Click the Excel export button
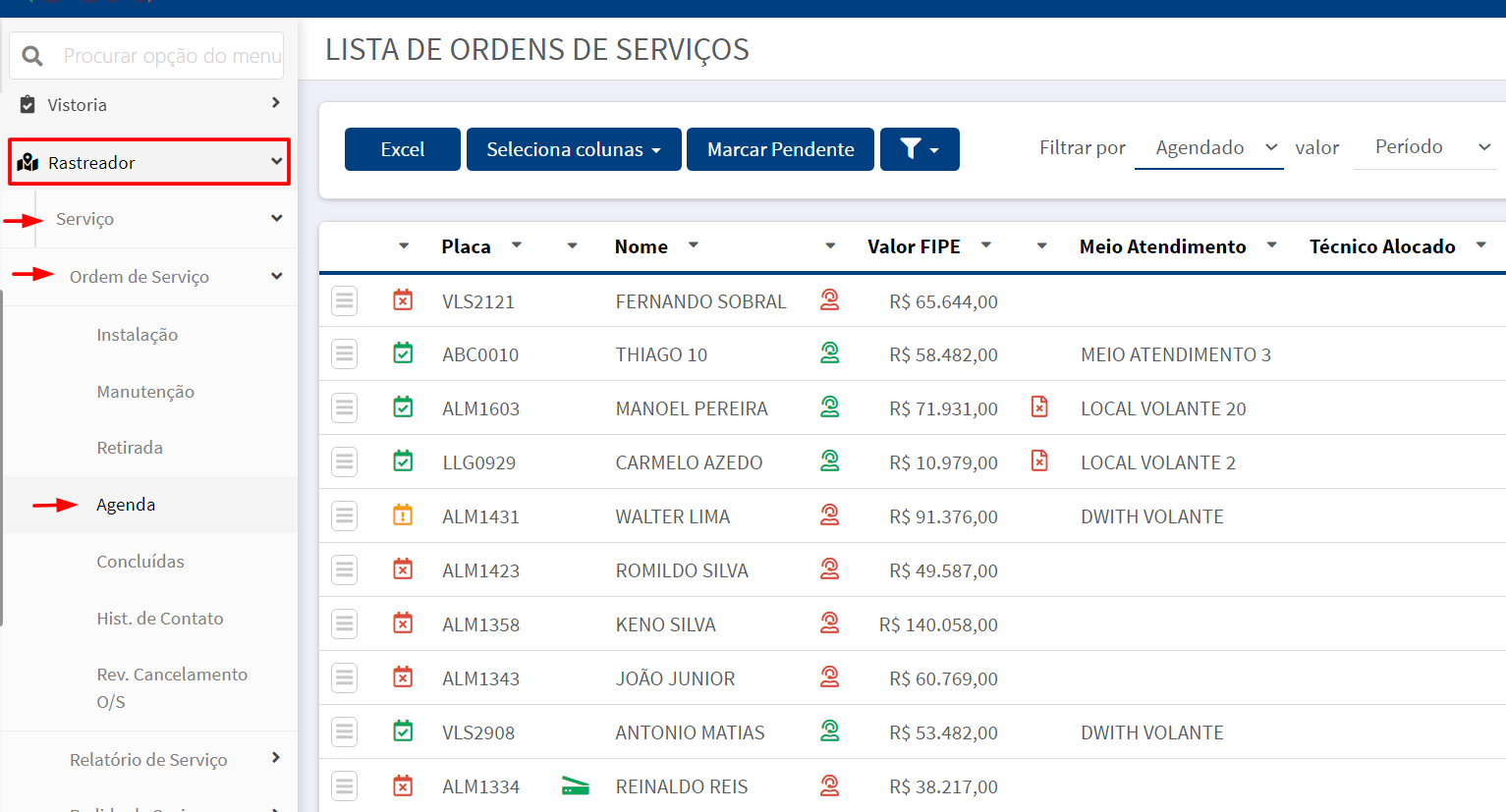This screenshot has width=1506, height=812. pos(403,149)
